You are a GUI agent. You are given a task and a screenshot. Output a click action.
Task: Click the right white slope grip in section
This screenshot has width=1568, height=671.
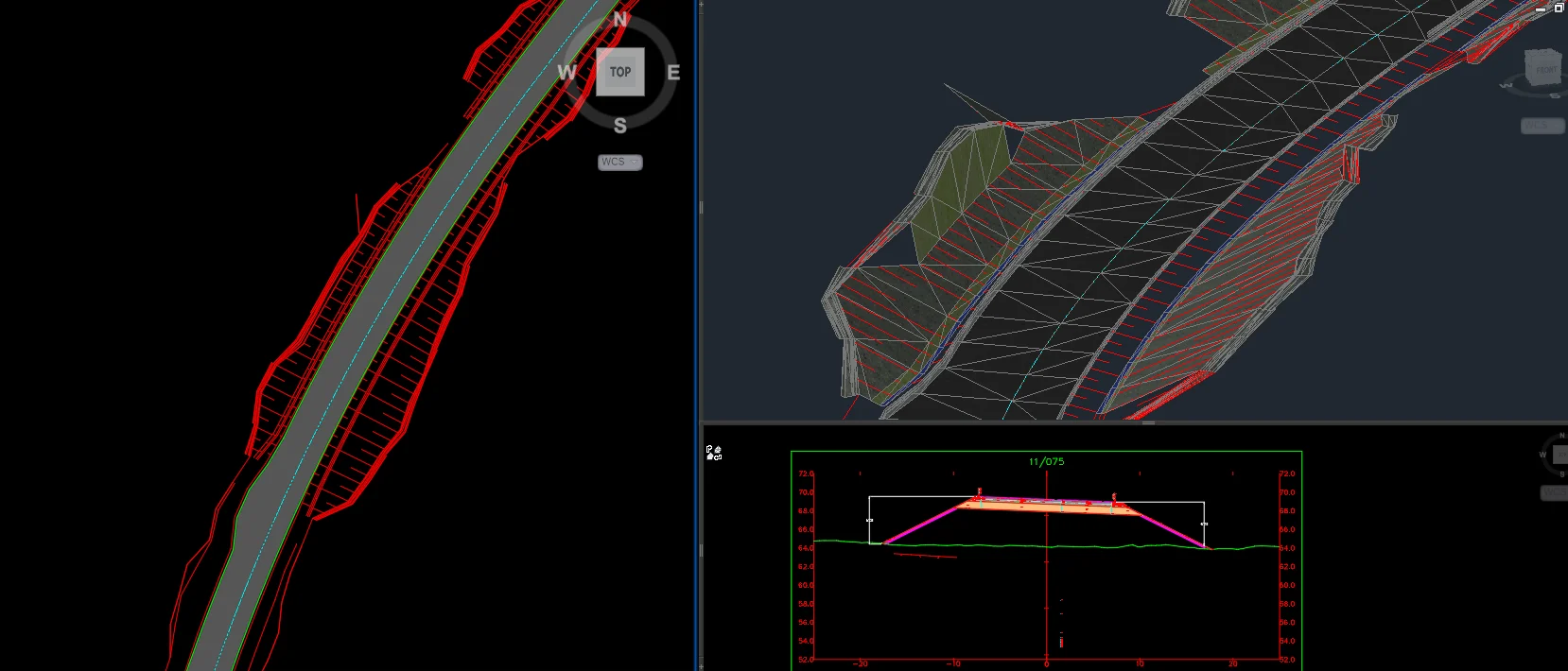(1204, 524)
